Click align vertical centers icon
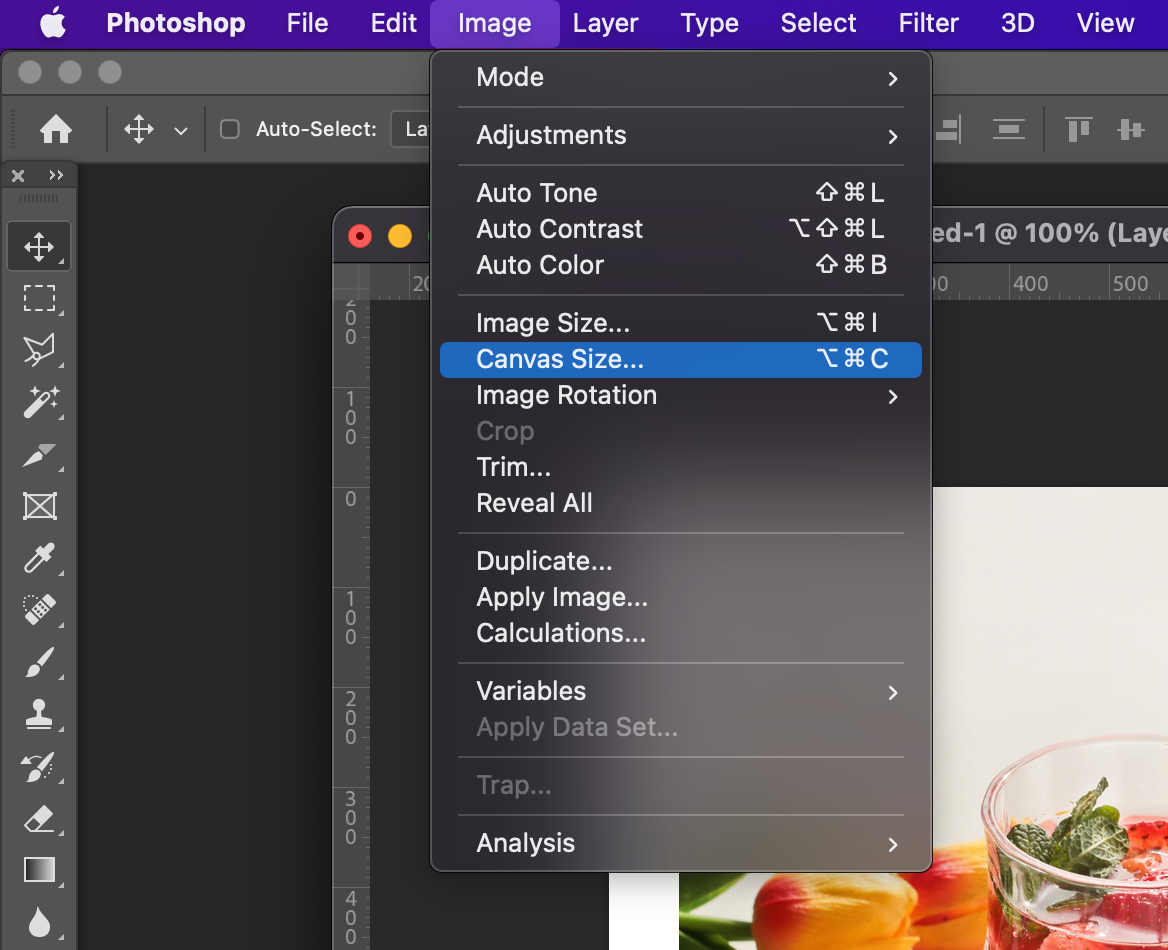Screen dimensions: 1168x950 point(1130,129)
